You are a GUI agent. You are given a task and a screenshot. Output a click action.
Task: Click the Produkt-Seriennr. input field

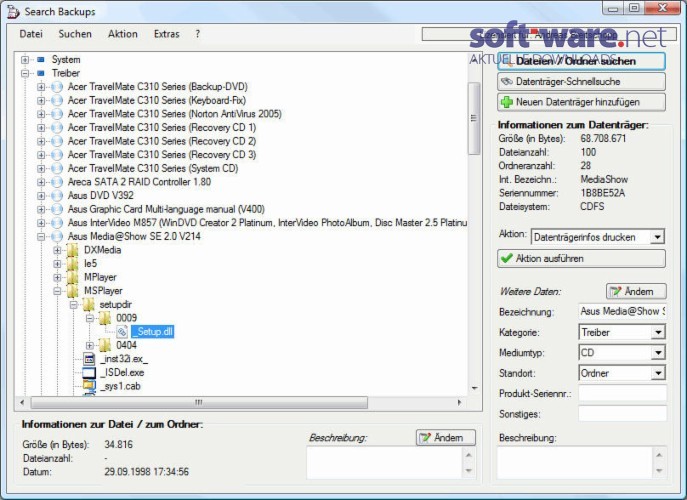(x=622, y=394)
